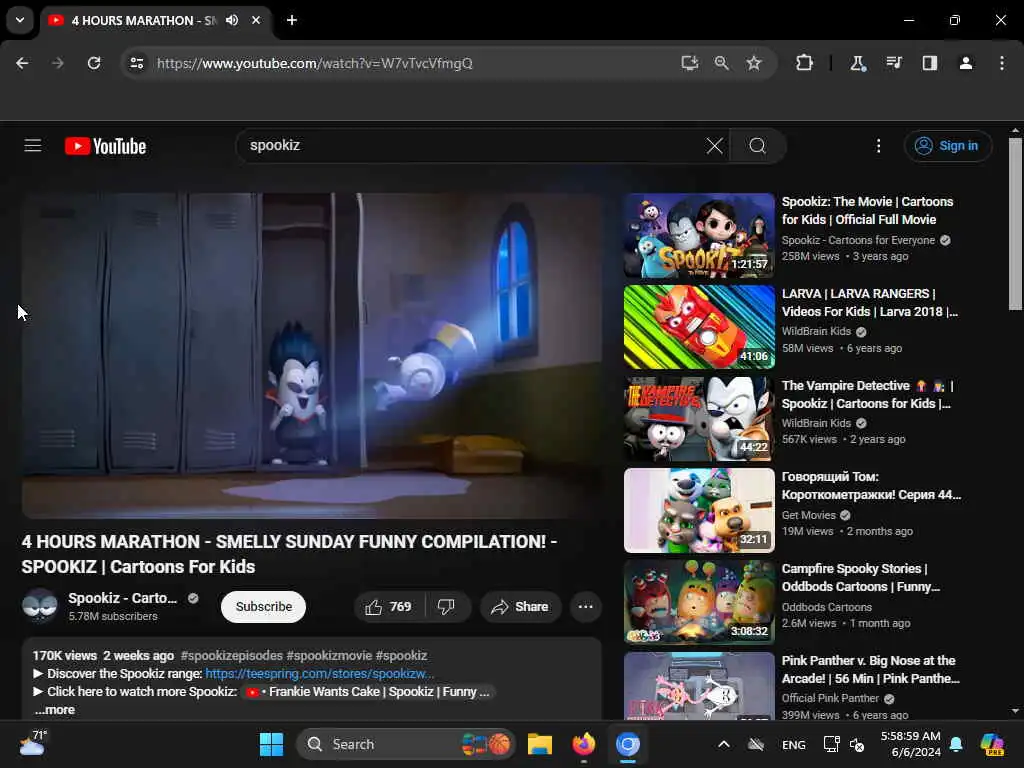Open YouTube settings three-dot menu
This screenshot has width=1024, height=768.
[878, 146]
